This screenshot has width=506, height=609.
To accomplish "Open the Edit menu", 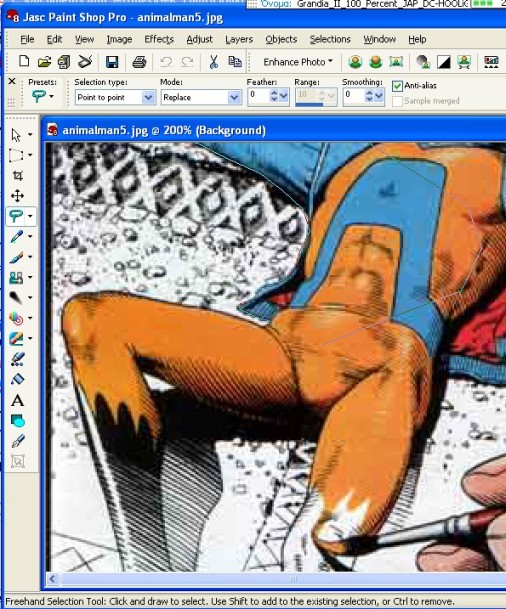I will coord(54,39).
